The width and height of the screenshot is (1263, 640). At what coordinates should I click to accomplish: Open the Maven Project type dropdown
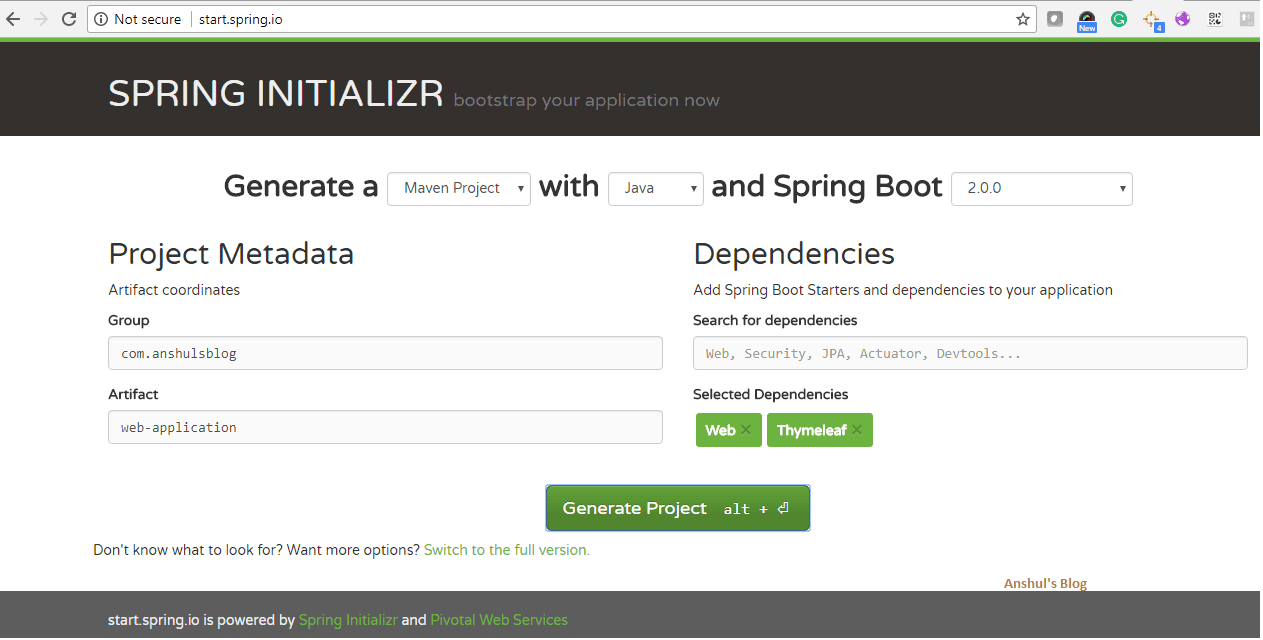459,188
